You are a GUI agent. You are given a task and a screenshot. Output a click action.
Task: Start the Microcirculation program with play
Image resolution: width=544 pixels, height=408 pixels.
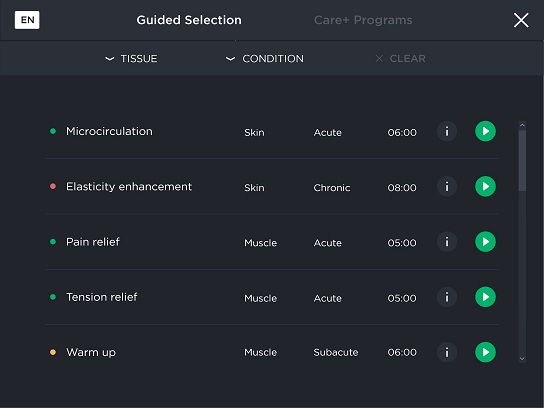(x=485, y=131)
